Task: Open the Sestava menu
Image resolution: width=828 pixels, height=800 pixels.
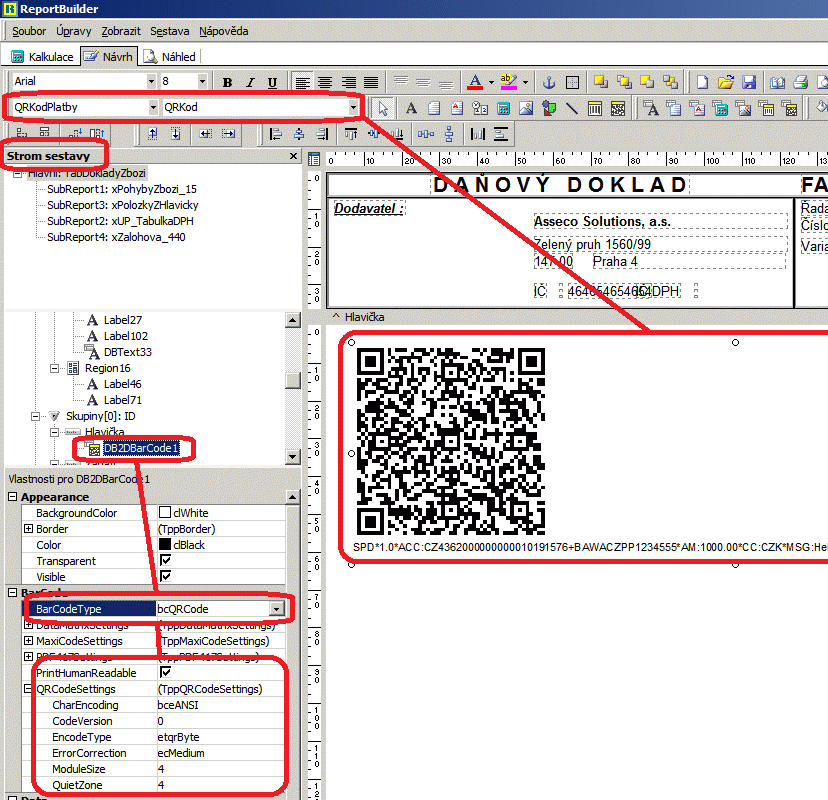Action: tap(169, 31)
